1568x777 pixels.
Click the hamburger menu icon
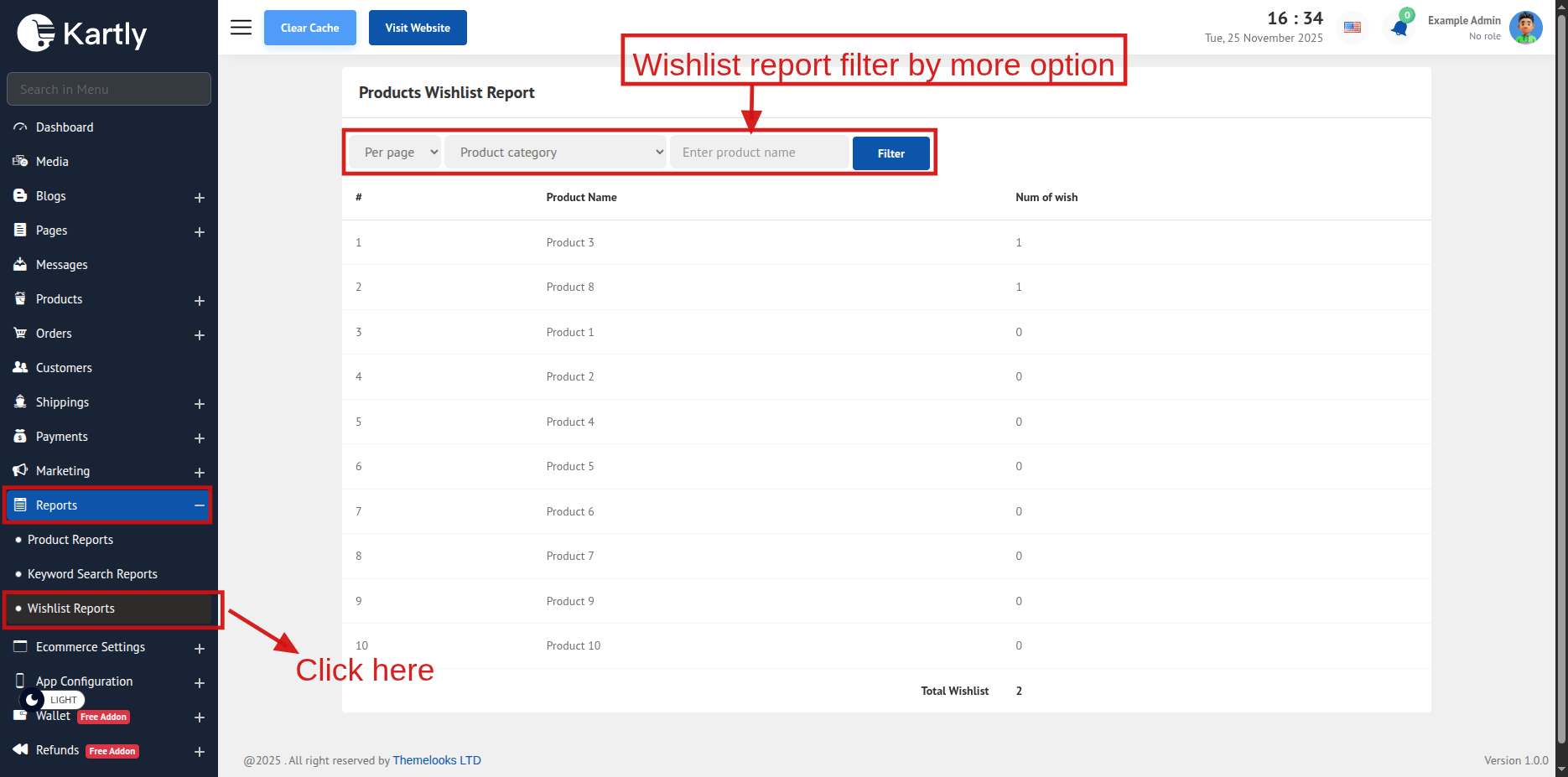pyautogui.click(x=241, y=28)
